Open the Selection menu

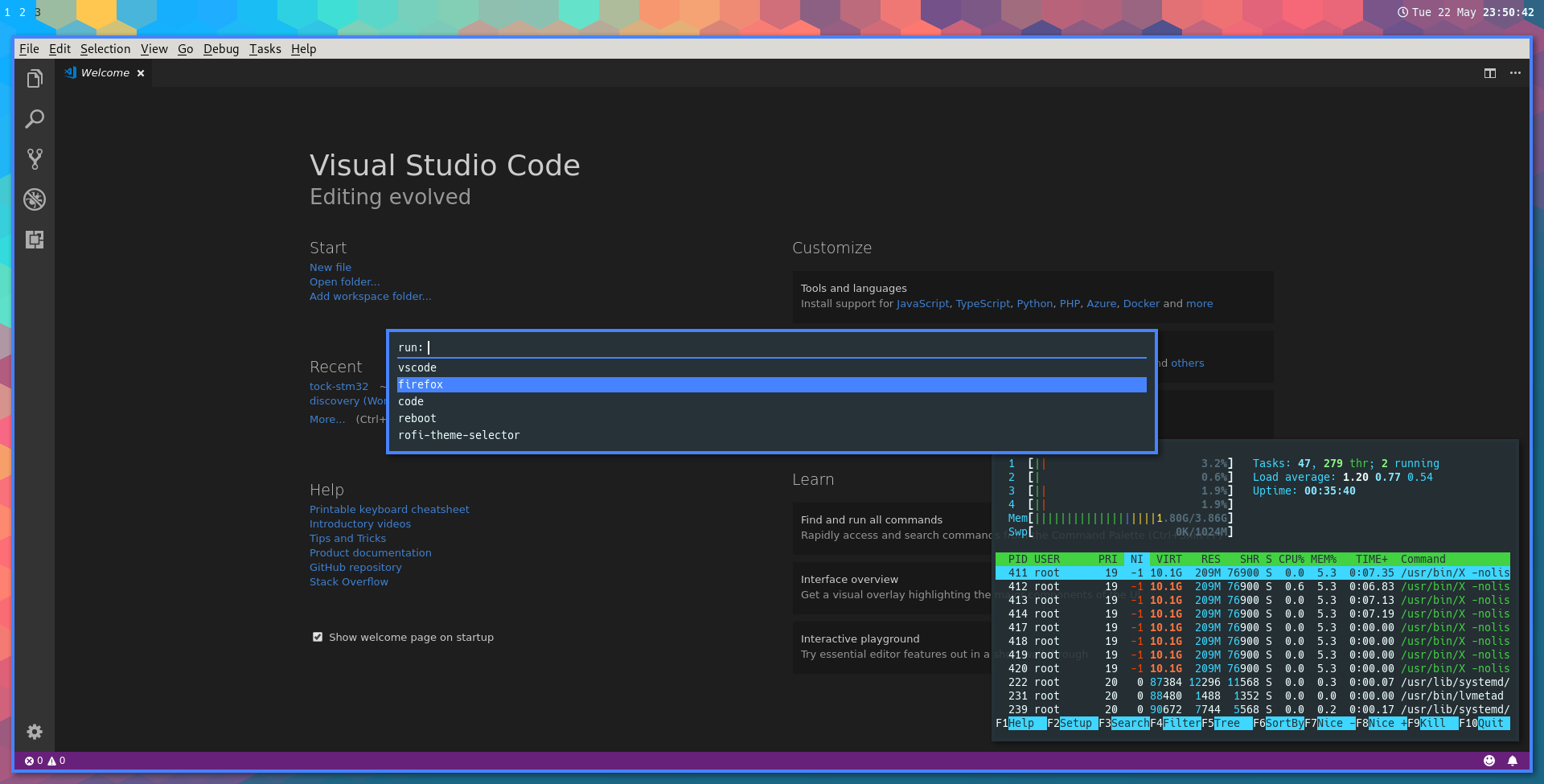105,49
